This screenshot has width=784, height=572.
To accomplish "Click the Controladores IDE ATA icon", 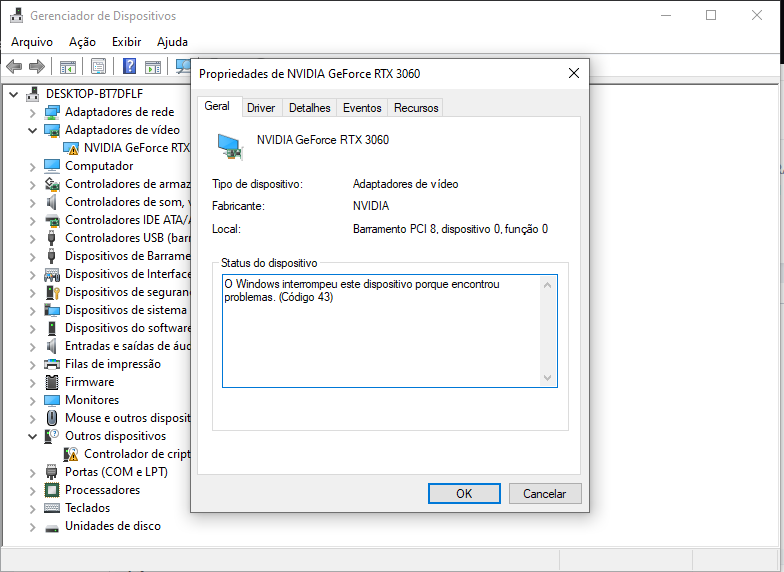I will coord(52,220).
